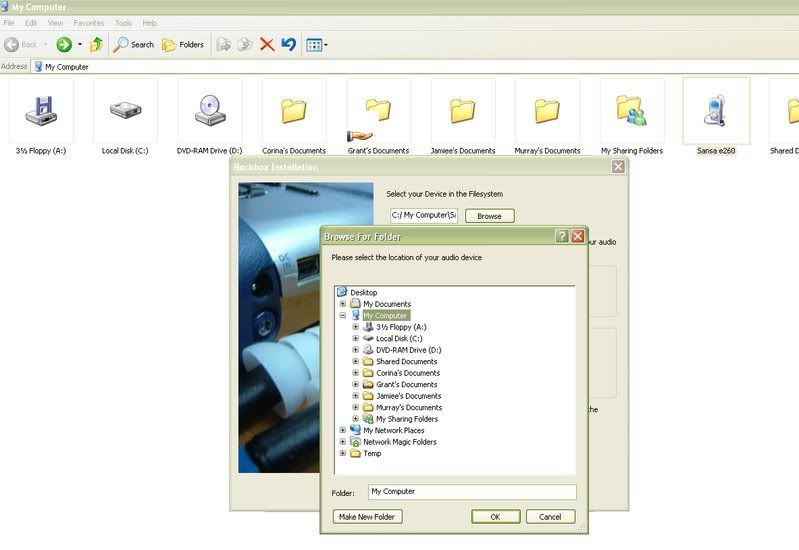
Task: Expand the My Documents tree node
Action: [343, 304]
